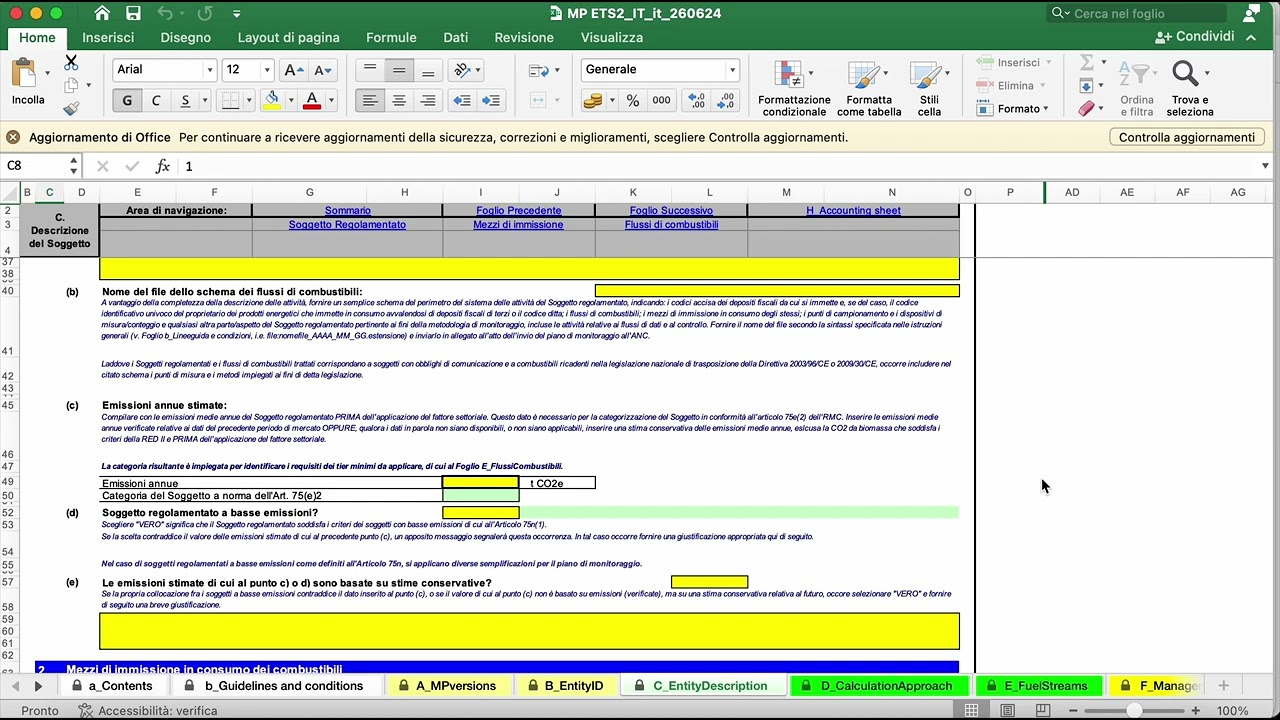Decrease font size with the A-down icon
The image size is (1280, 720).
pyautogui.click(x=323, y=70)
